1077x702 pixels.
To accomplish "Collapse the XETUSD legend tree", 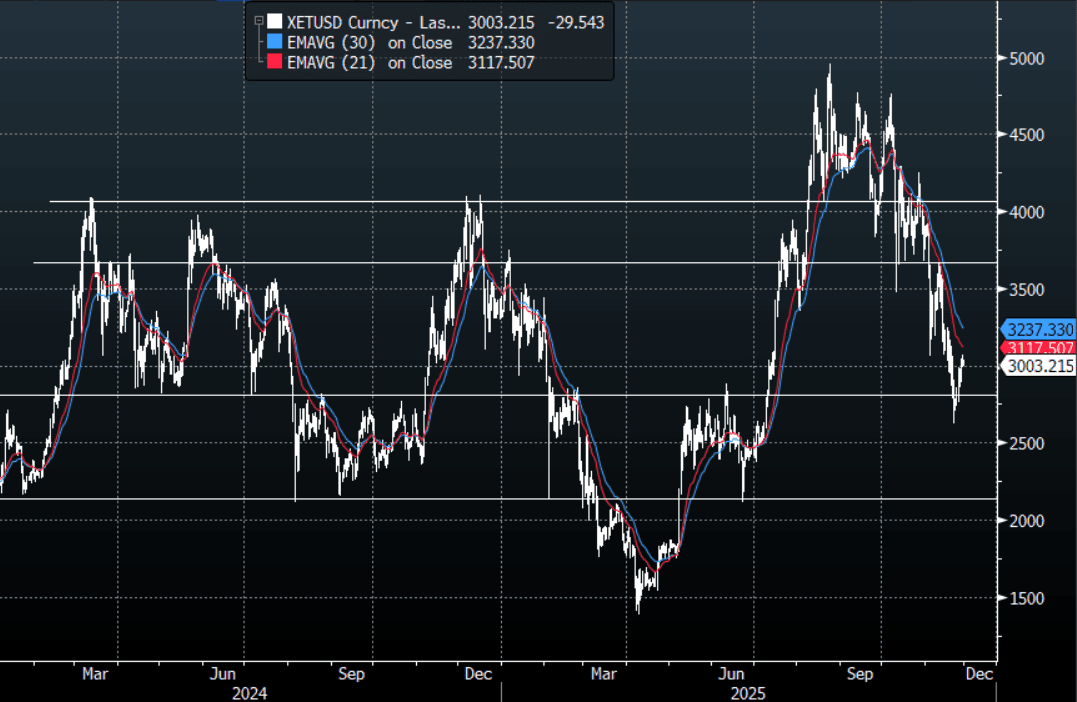I will 258,21.
